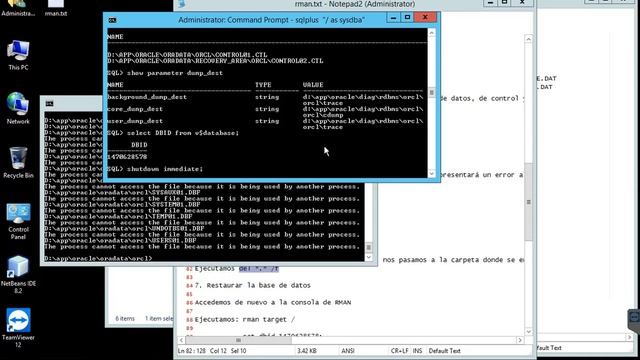Image resolution: width=640 pixels, height=360 pixels.
Task: Maximize the sqlplus Command Prompt window
Action: tap(407, 18)
